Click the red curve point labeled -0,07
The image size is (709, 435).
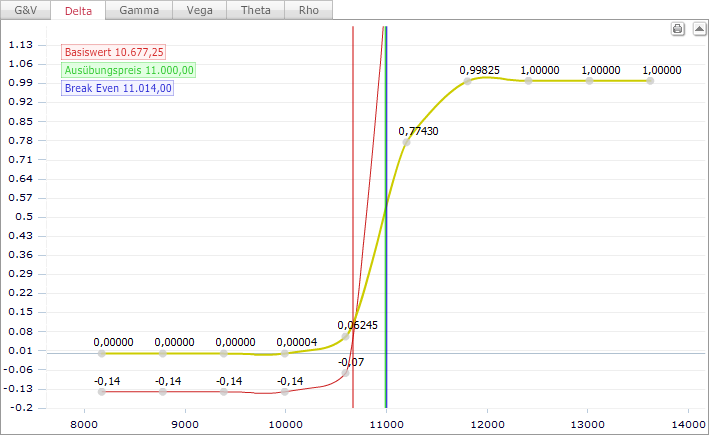tap(346, 372)
